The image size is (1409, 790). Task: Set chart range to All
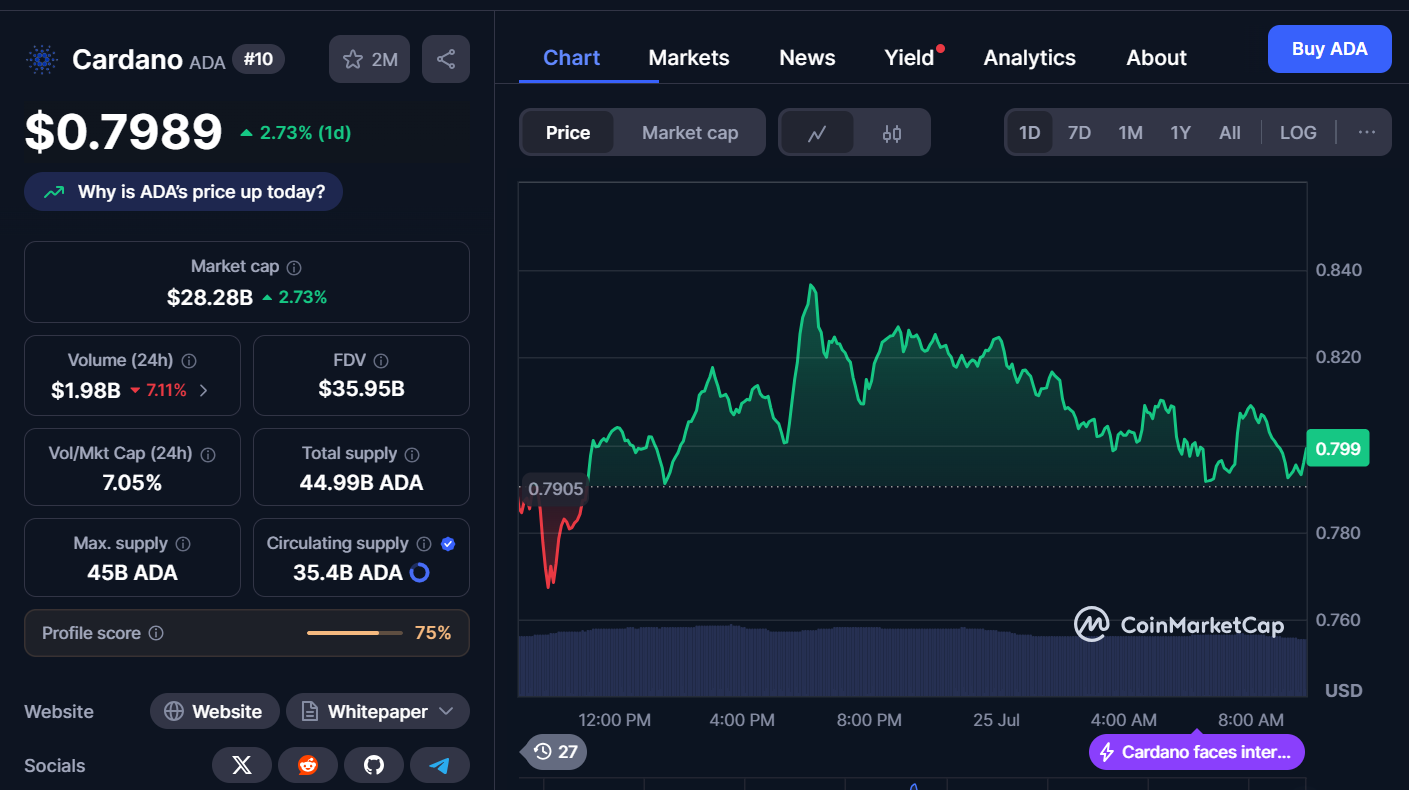pyautogui.click(x=1230, y=132)
